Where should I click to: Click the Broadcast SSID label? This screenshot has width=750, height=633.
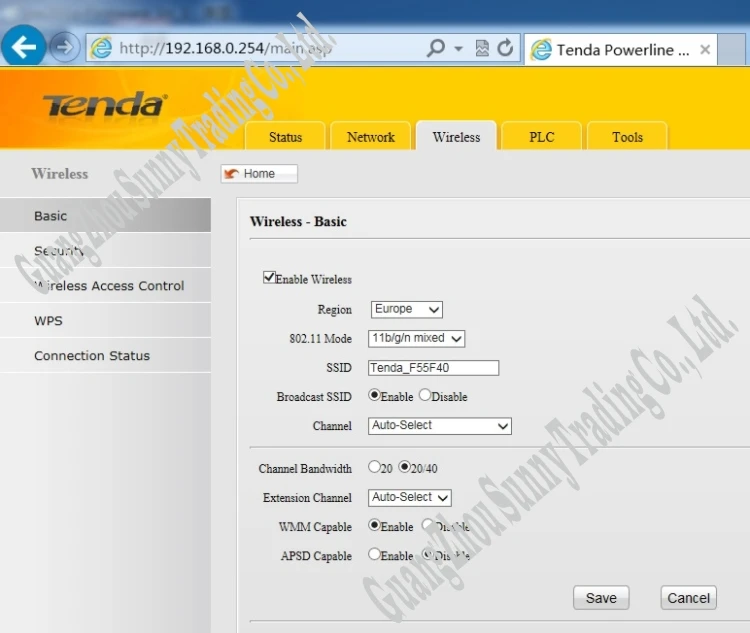pos(314,397)
